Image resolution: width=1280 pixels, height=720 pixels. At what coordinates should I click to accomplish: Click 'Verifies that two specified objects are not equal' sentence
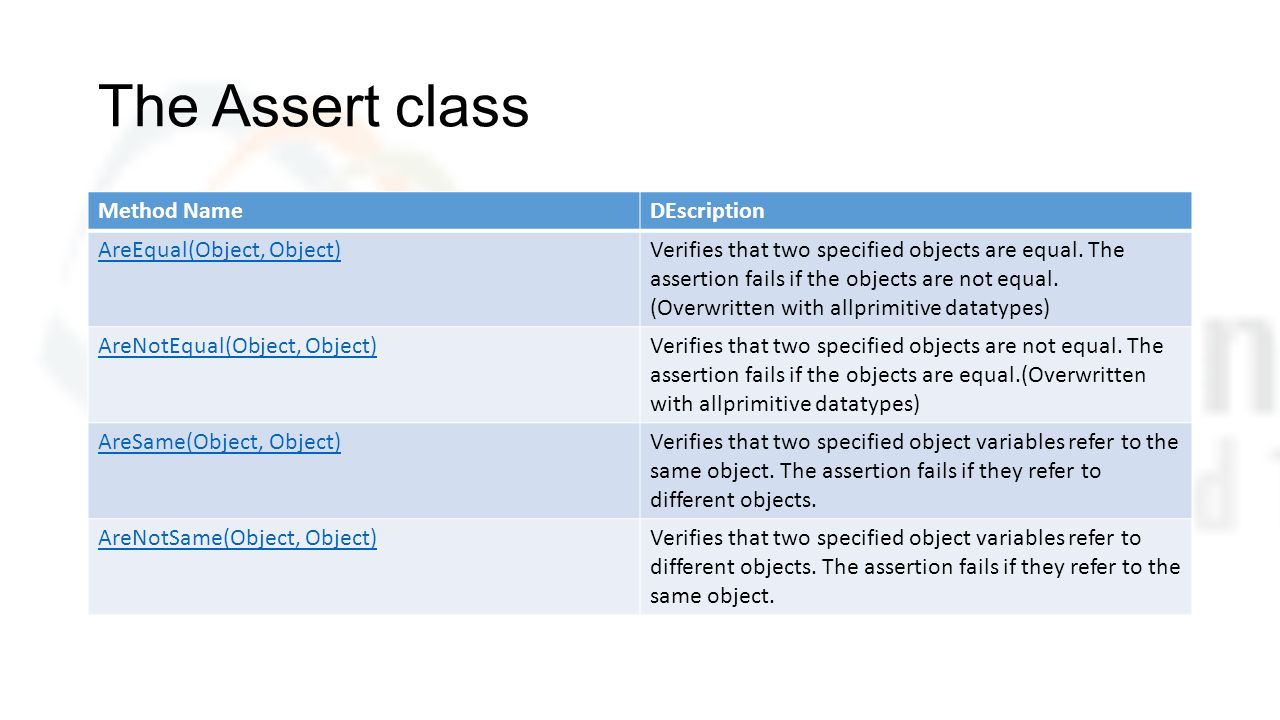[x=887, y=346]
